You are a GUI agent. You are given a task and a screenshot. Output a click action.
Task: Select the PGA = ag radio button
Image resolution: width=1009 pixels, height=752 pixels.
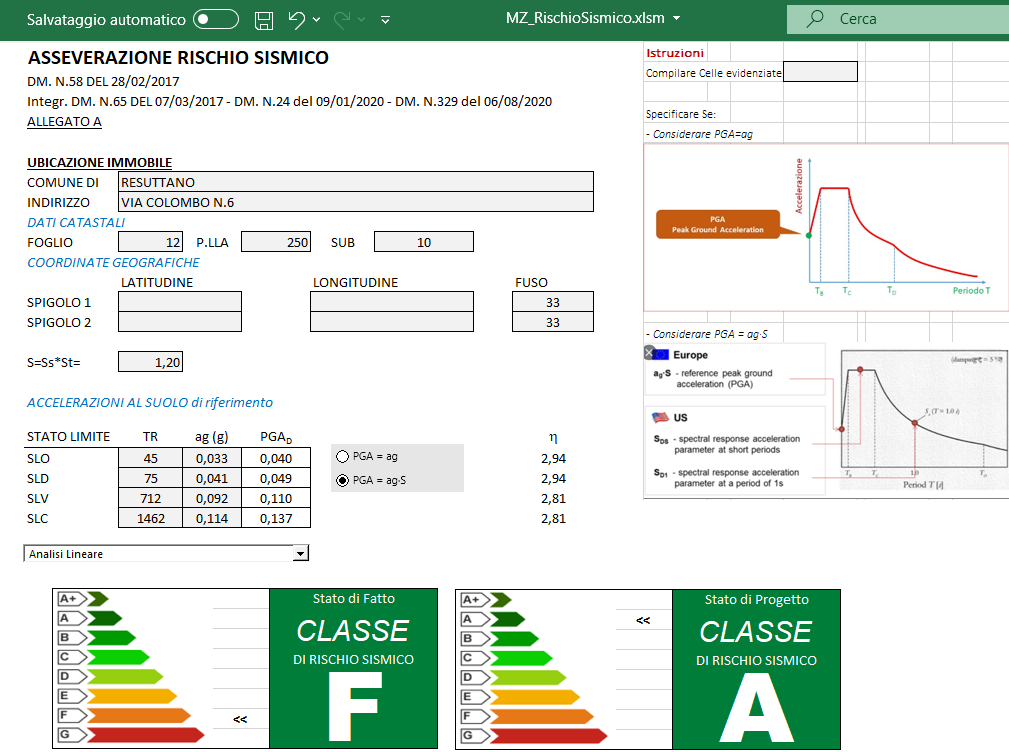click(x=342, y=456)
